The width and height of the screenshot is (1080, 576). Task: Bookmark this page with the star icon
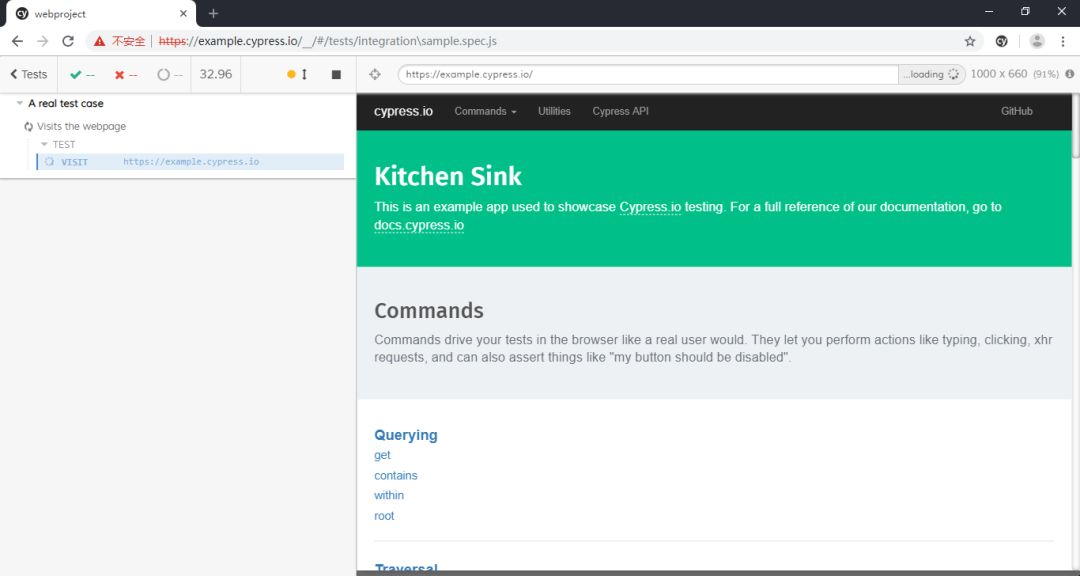pos(969,41)
